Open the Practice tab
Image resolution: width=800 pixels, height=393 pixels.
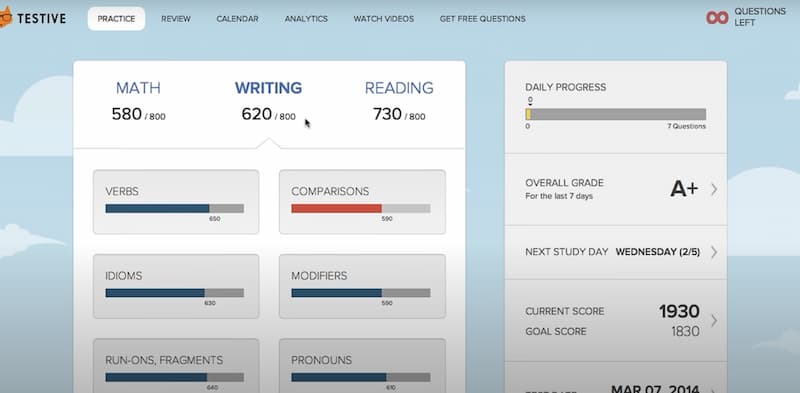tap(116, 19)
